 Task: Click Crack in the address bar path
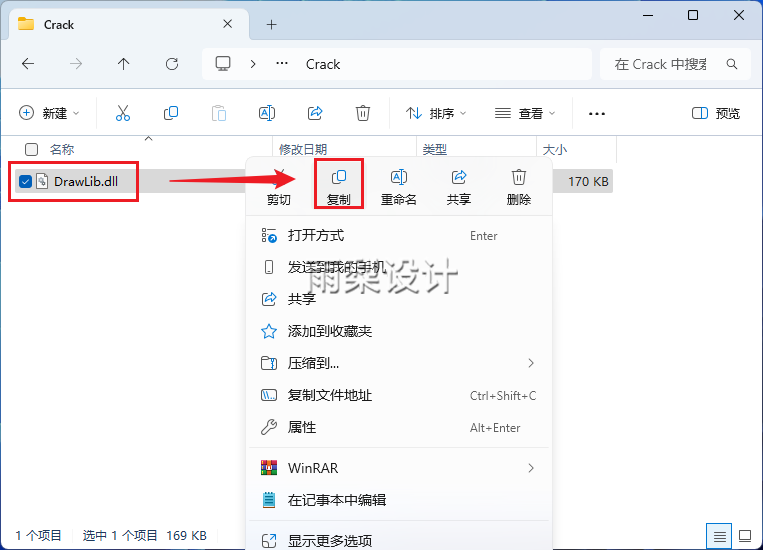point(323,64)
